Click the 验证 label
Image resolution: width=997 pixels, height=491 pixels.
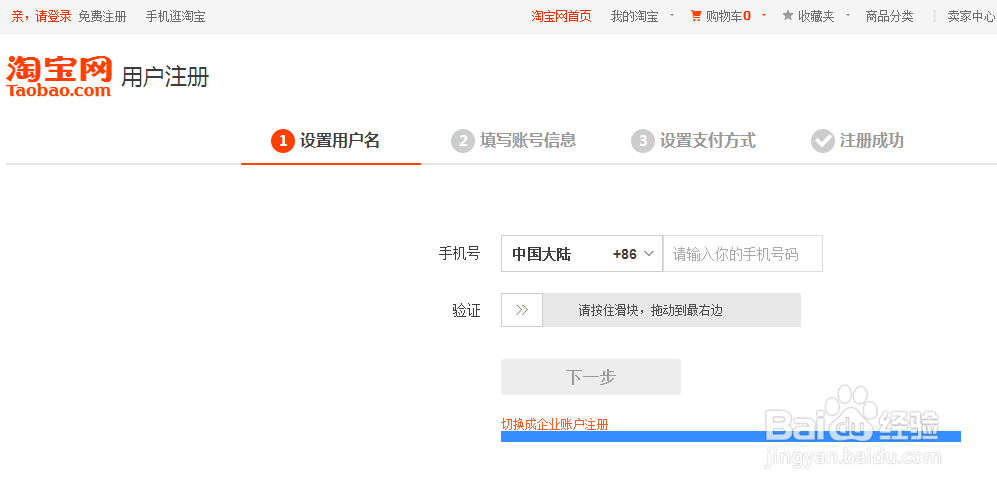coord(466,310)
